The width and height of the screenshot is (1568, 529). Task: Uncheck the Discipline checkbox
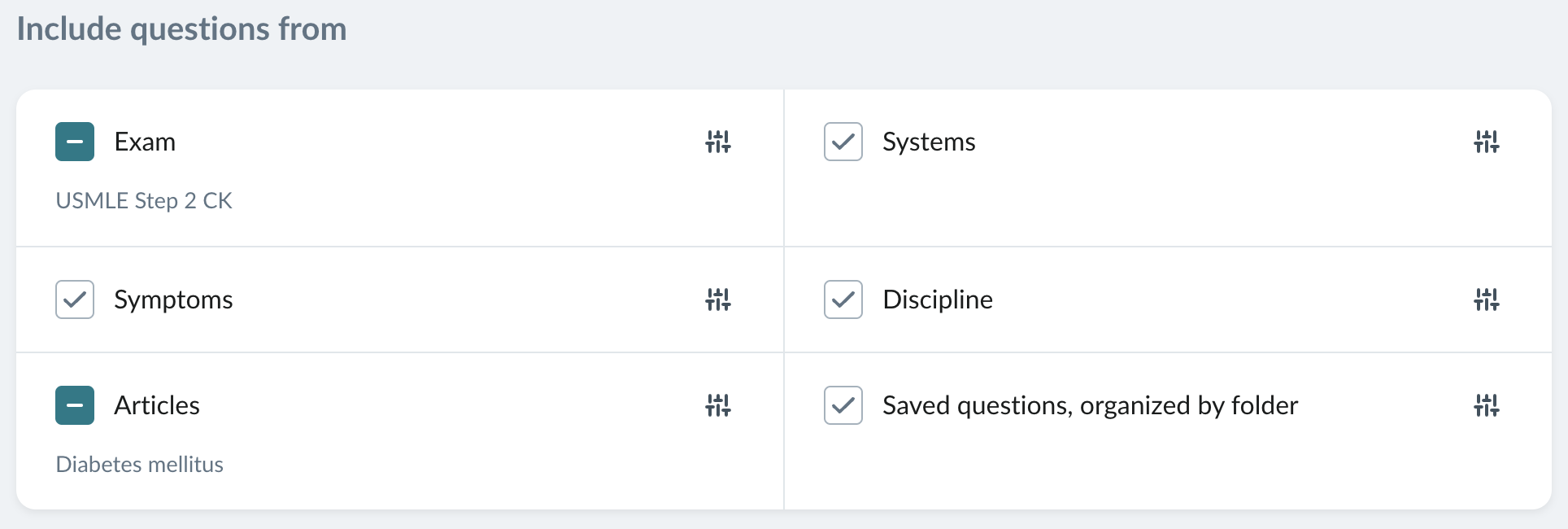click(843, 299)
